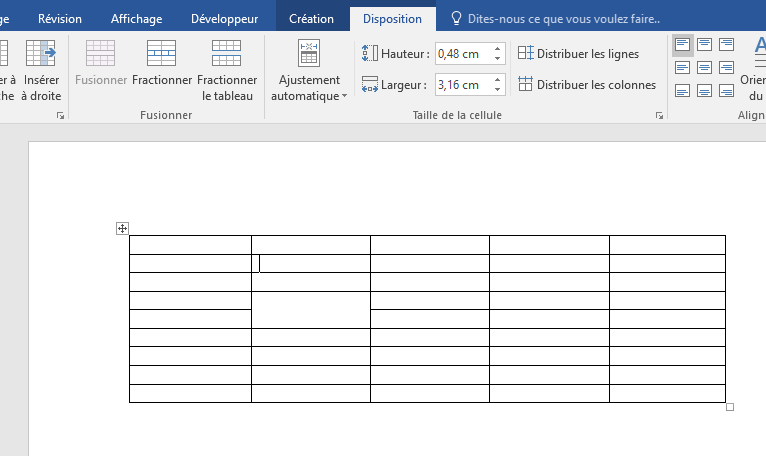Expand Taille de la cellule dialog launcher

tap(659, 116)
